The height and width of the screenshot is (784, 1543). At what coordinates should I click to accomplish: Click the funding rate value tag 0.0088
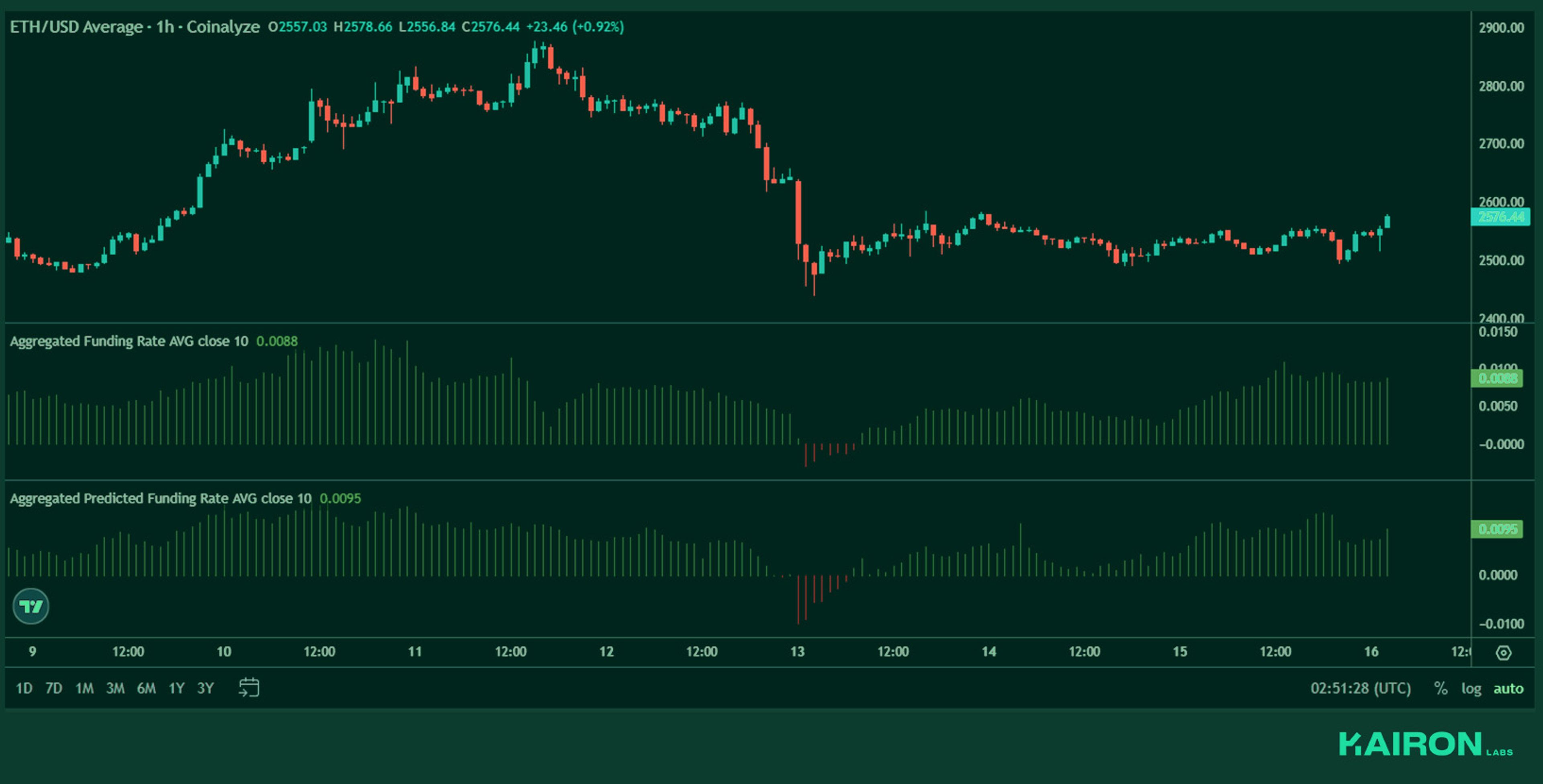tap(1497, 378)
